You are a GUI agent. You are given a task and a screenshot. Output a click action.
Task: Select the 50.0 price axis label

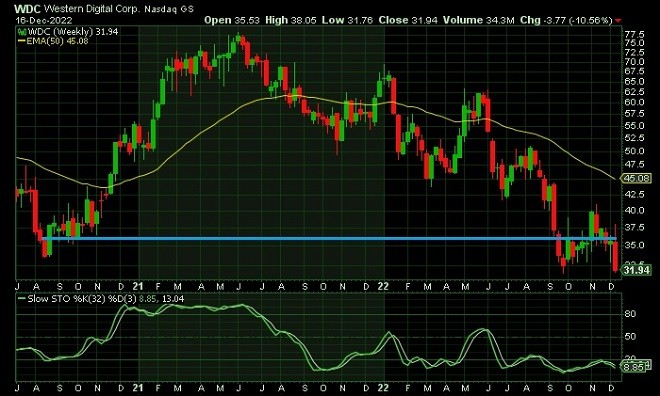pyautogui.click(x=634, y=151)
